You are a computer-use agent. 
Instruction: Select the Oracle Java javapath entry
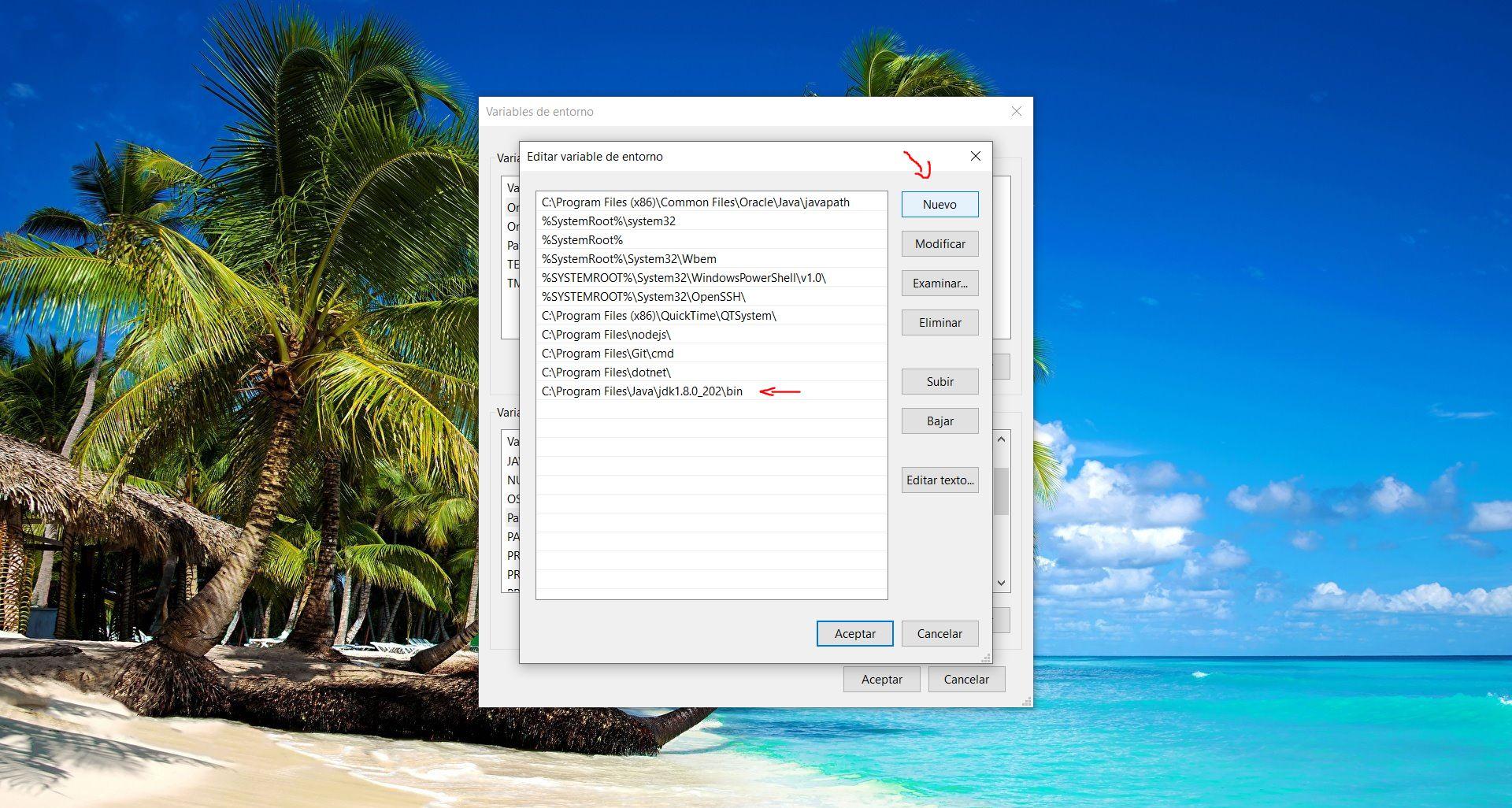click(711, 202)
